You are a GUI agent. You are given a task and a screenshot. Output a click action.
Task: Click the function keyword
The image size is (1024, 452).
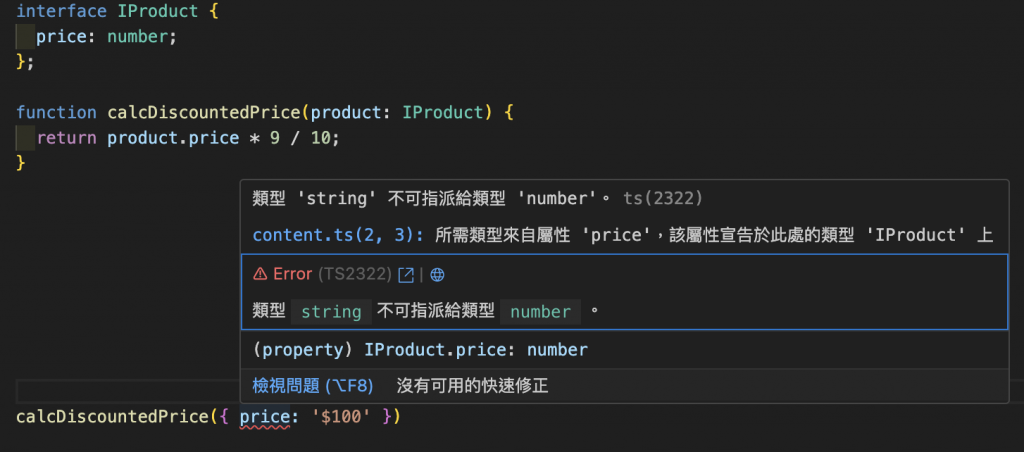tap(56, 112)
